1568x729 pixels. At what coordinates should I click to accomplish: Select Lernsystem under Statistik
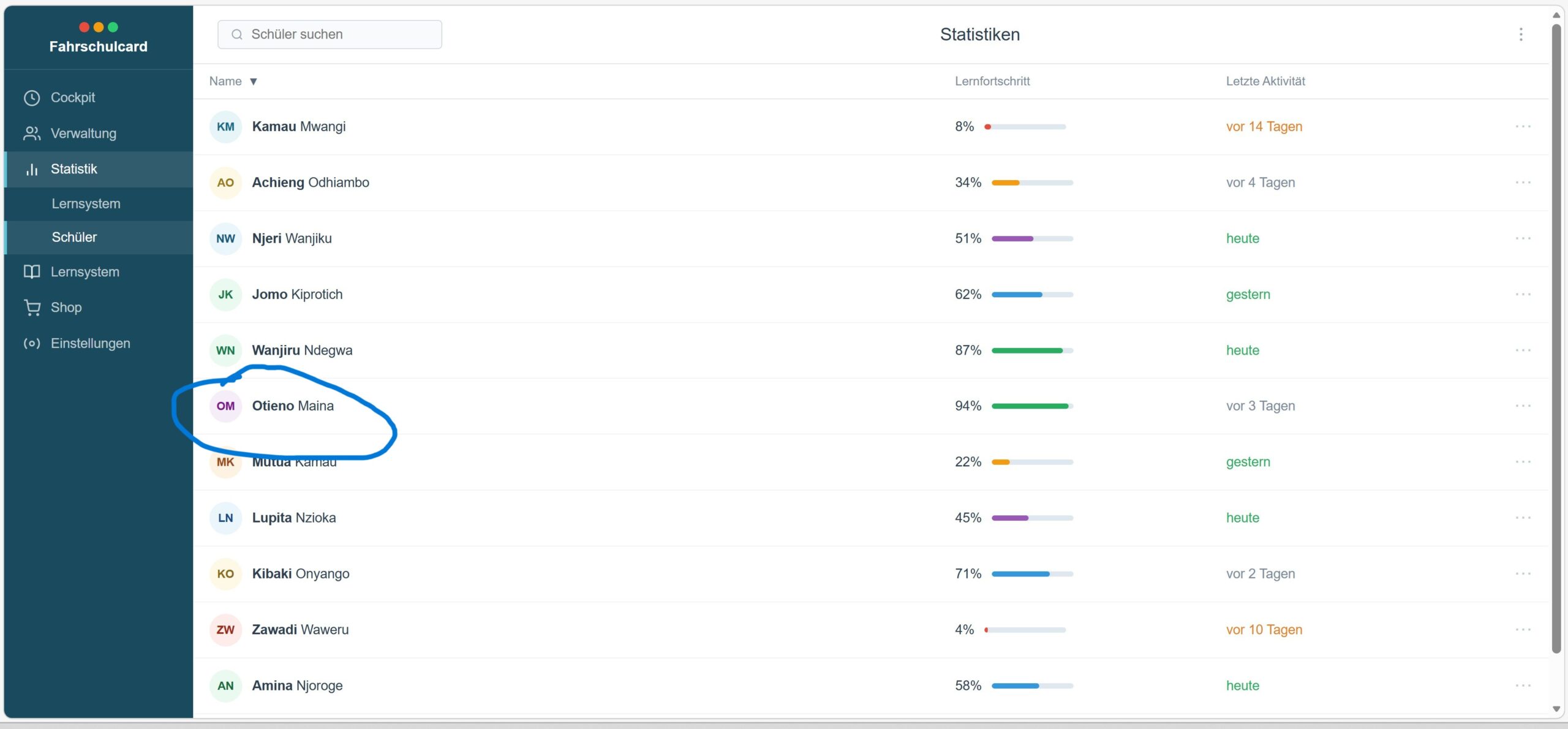tap(86, 204)
